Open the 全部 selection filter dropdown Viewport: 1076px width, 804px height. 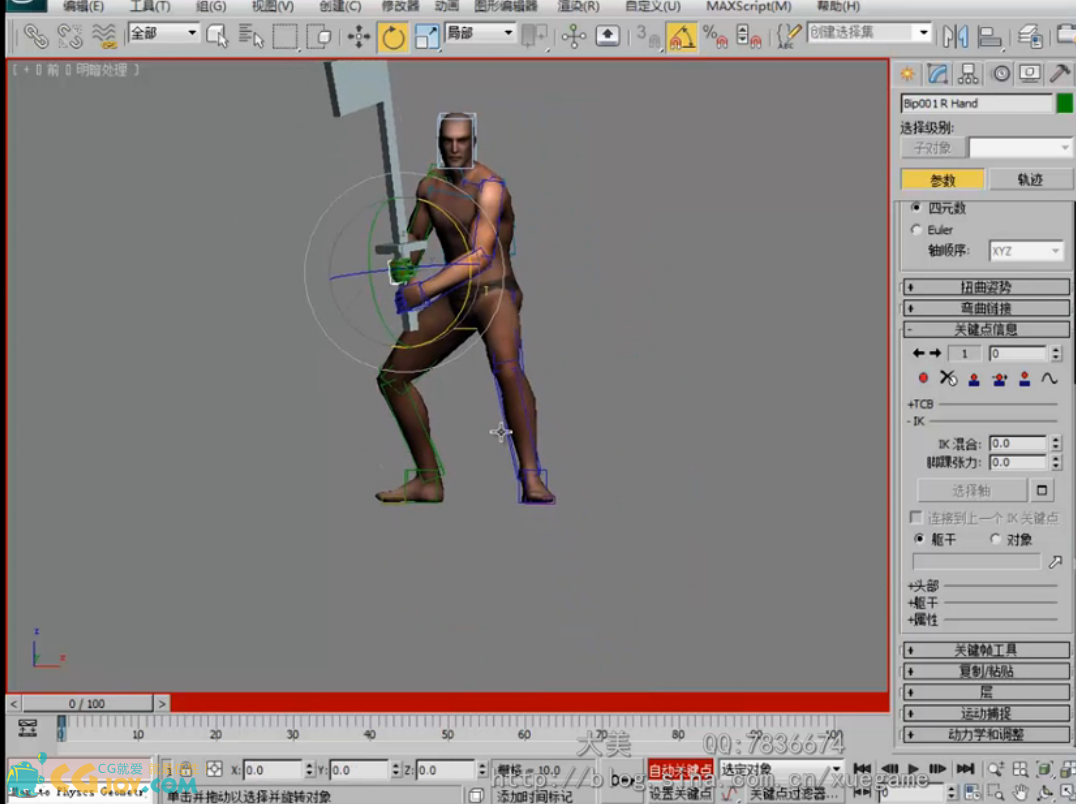click(163, 33)
